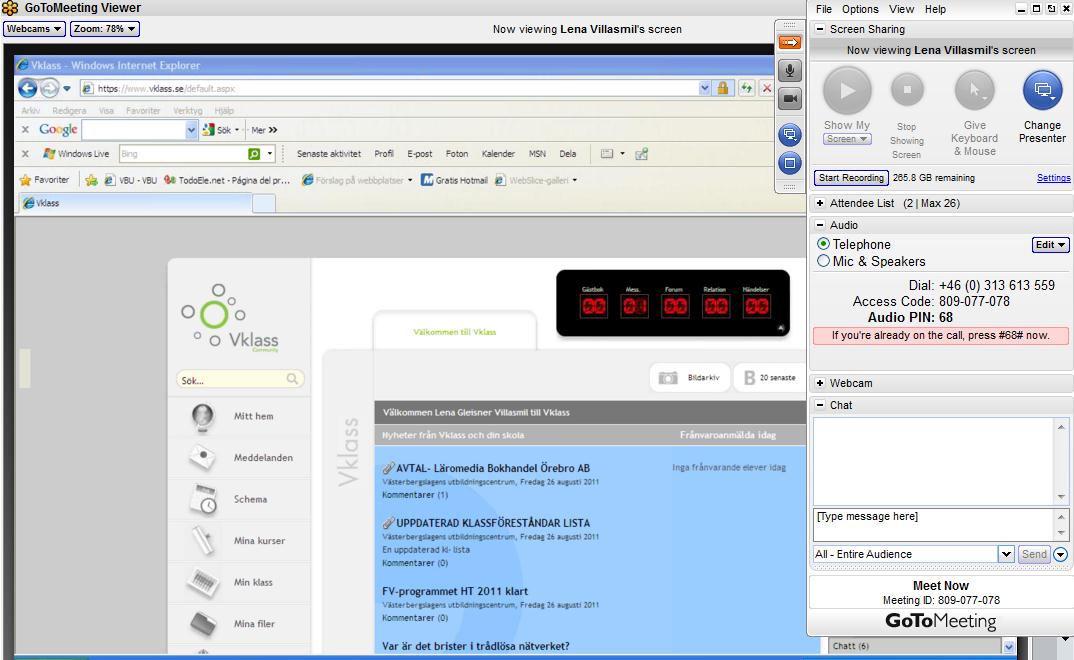Open the AVTAL- Läromedia Bokhandel Örebro AB post
Image resolution: width=1074 pixels, height=660 pixels.
[492, 468]
